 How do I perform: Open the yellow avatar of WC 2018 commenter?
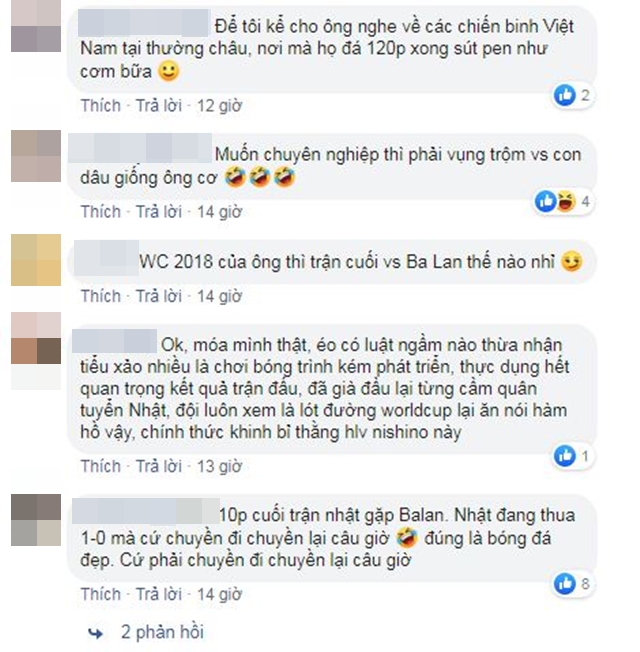(36, 260)
